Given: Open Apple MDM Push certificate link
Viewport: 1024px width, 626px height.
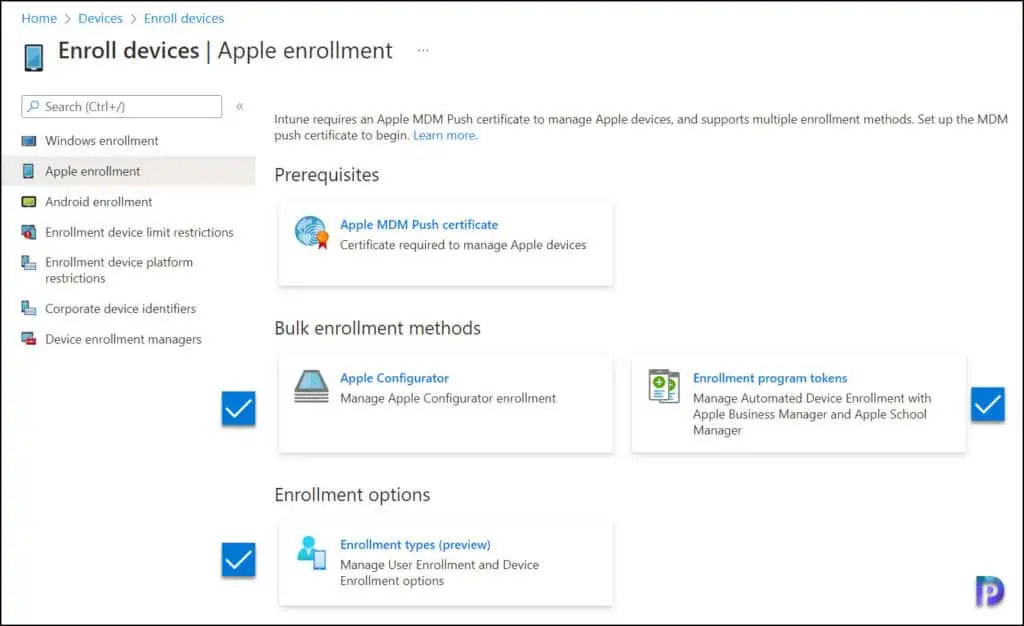Looking at the screenshot, I should tap(419, 225).
